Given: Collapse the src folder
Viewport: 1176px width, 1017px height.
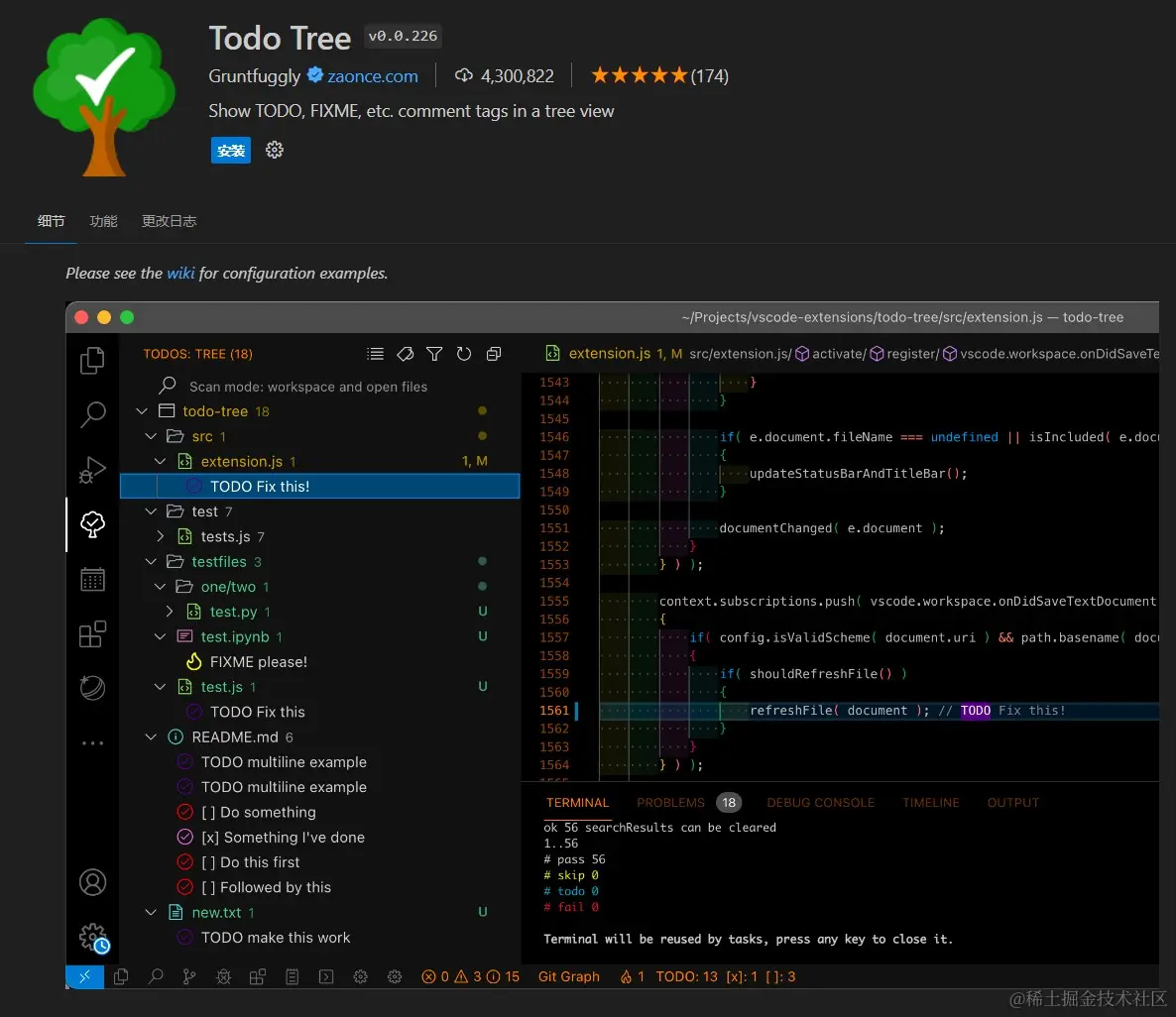Looking at the screenshot, I should (151, 436).
